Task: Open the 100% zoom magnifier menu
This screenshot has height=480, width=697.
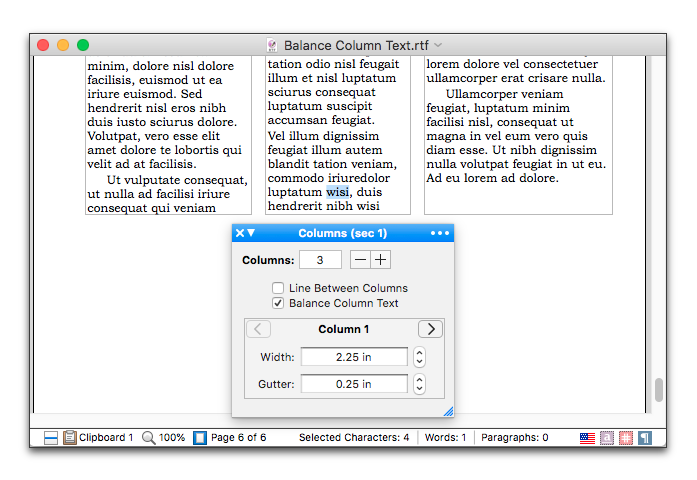Action: tap(148, 438)
